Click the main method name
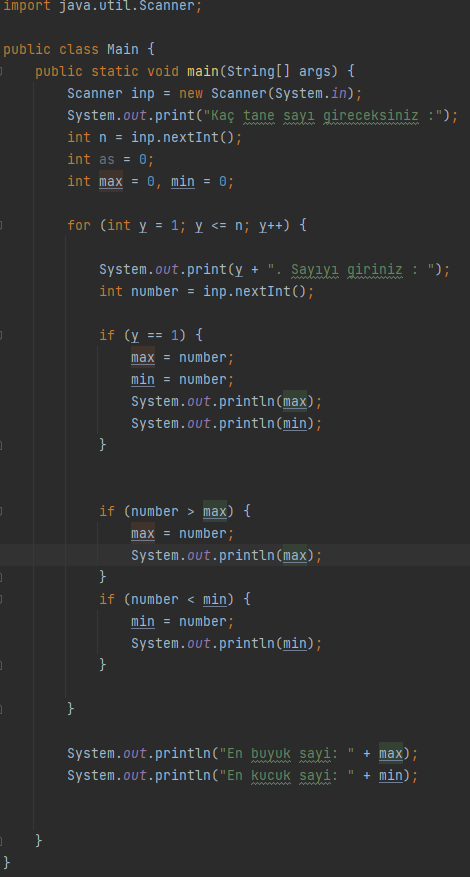The width and height of the screenshot is (470, 877). click(x=203, y=72)
